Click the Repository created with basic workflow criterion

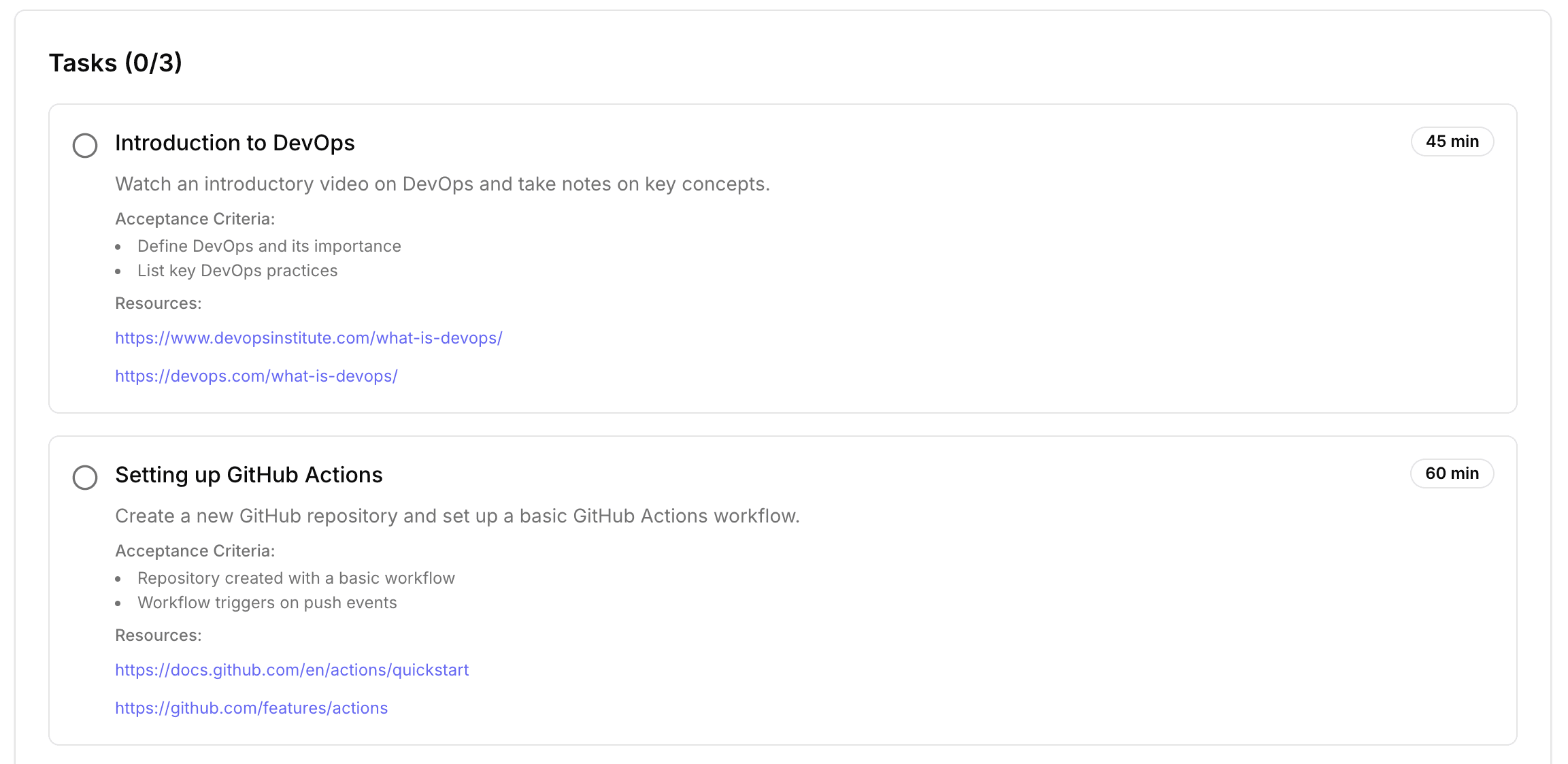click(296, 578)
